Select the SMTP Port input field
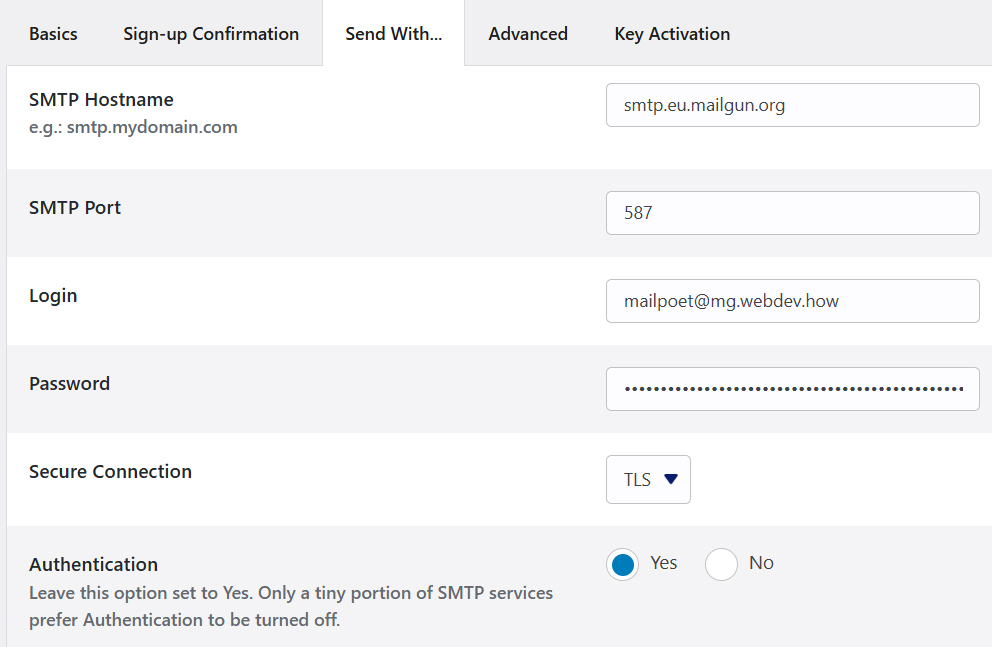Screen dimensions: 992x647 pyautogui.click(x=792, y=212)
